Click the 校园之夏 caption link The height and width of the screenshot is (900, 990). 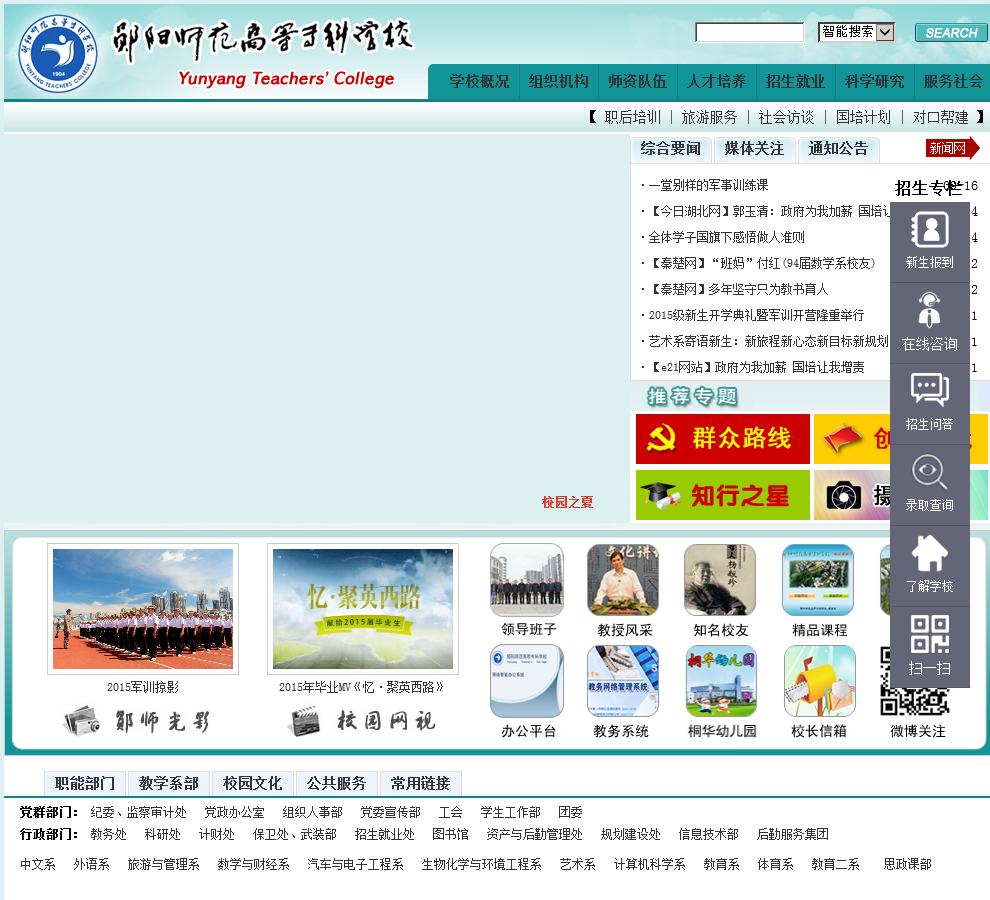tap(568, 502)
